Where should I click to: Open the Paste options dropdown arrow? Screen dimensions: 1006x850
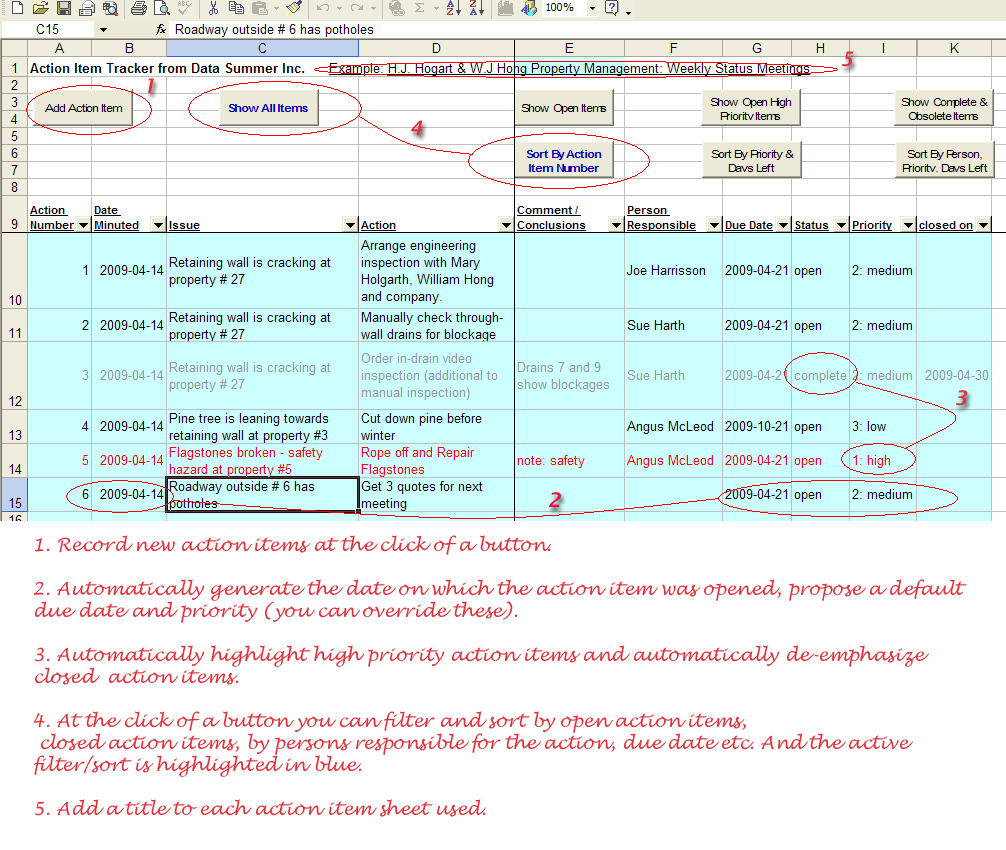(277, 9)
